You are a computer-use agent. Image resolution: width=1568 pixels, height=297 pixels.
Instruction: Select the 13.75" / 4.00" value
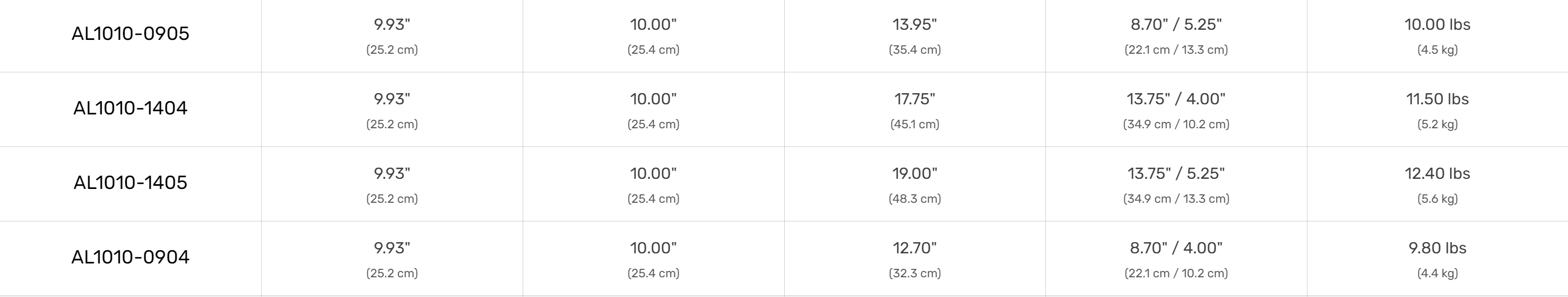pyautogui.click(x=1176, y=99)
